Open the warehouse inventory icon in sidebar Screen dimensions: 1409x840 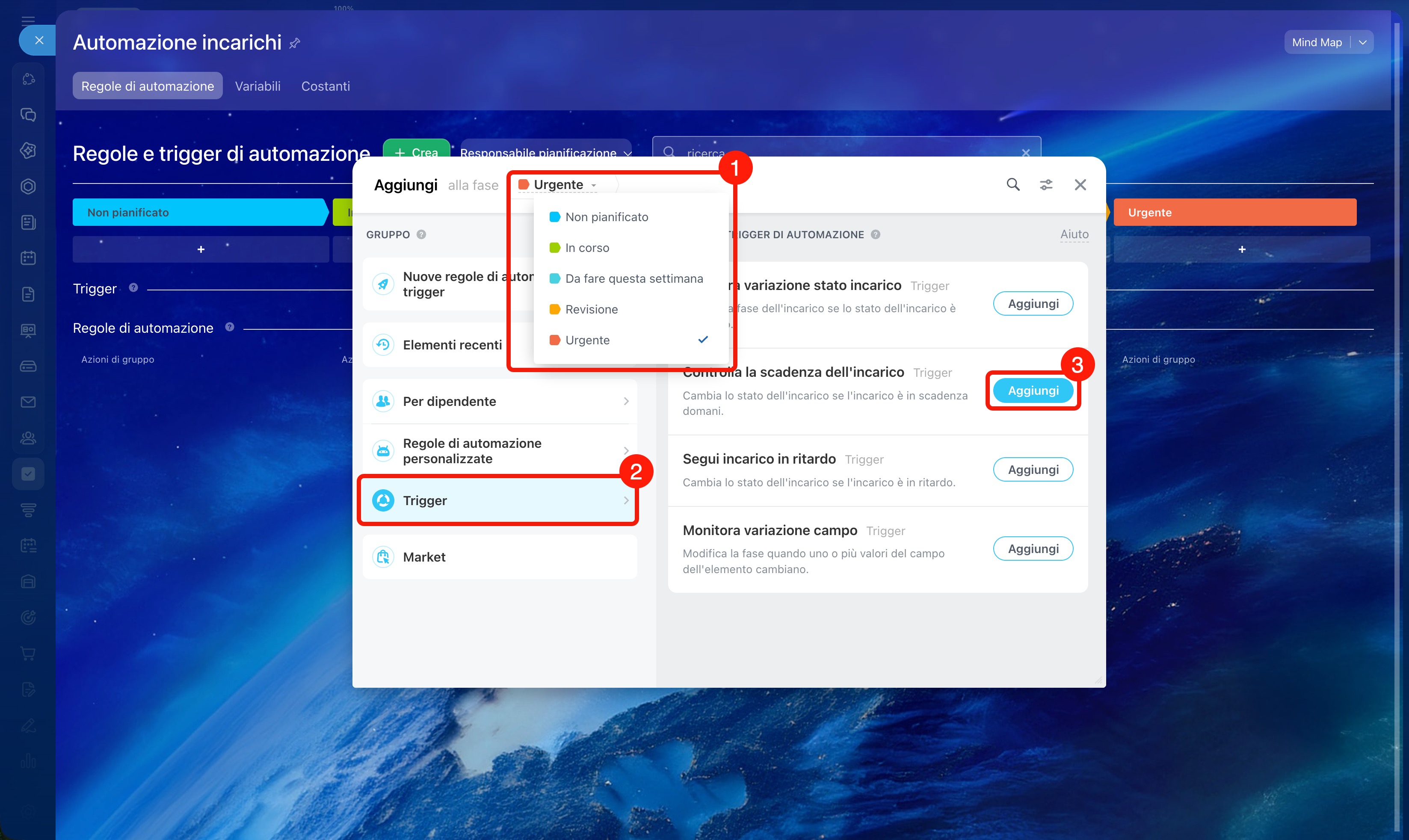click(x=28, y=582)
